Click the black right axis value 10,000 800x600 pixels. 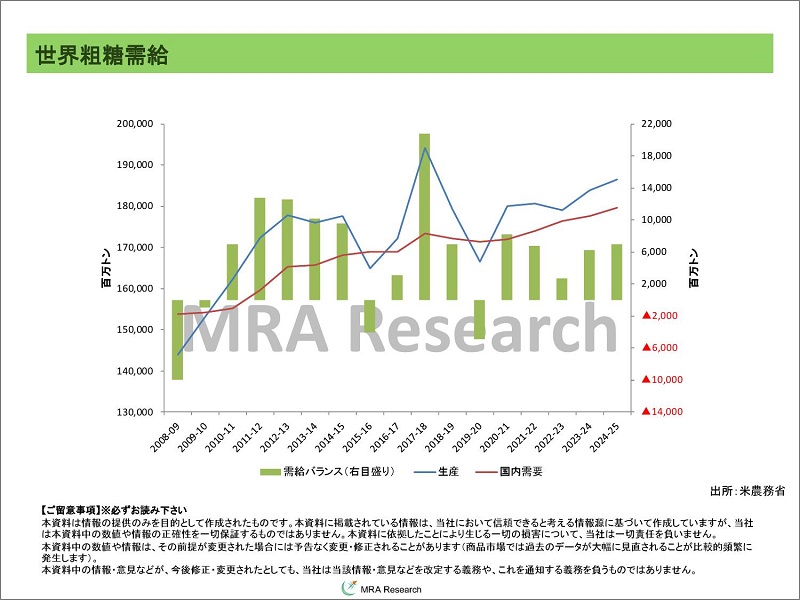[x=657, y=220]
